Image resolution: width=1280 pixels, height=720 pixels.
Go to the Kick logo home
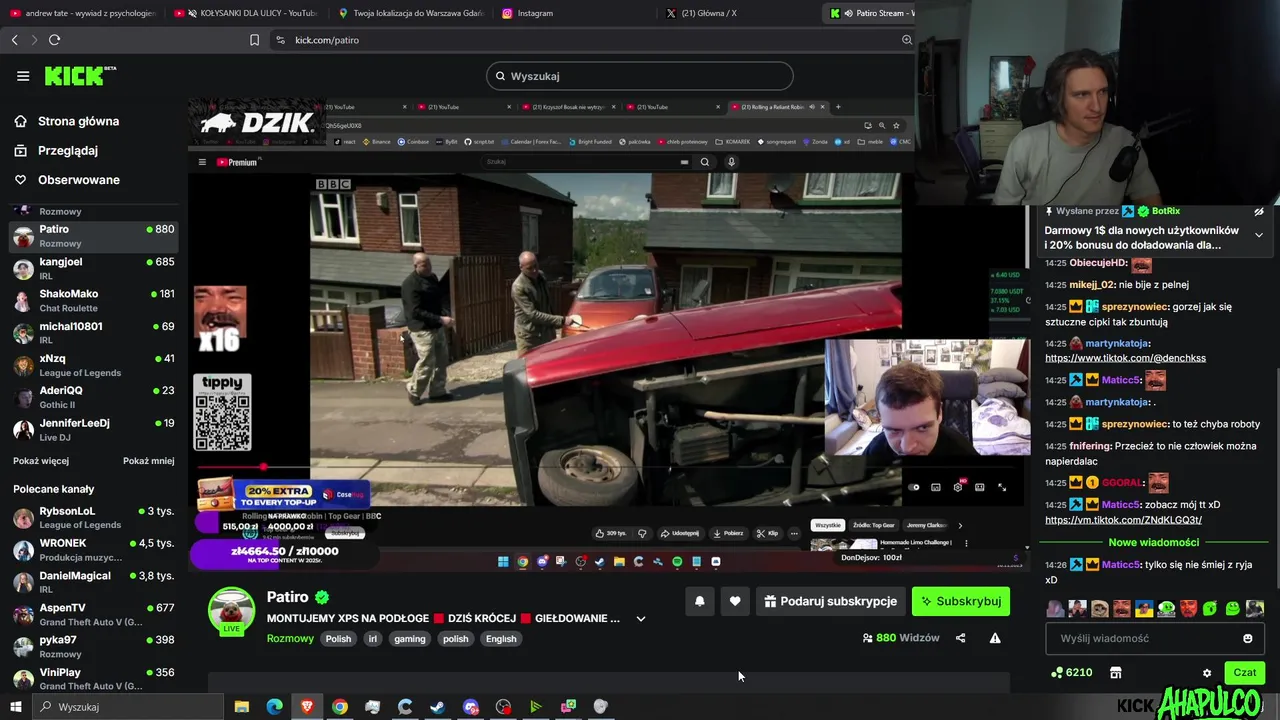pyautogui.click(x=80, y=76)
